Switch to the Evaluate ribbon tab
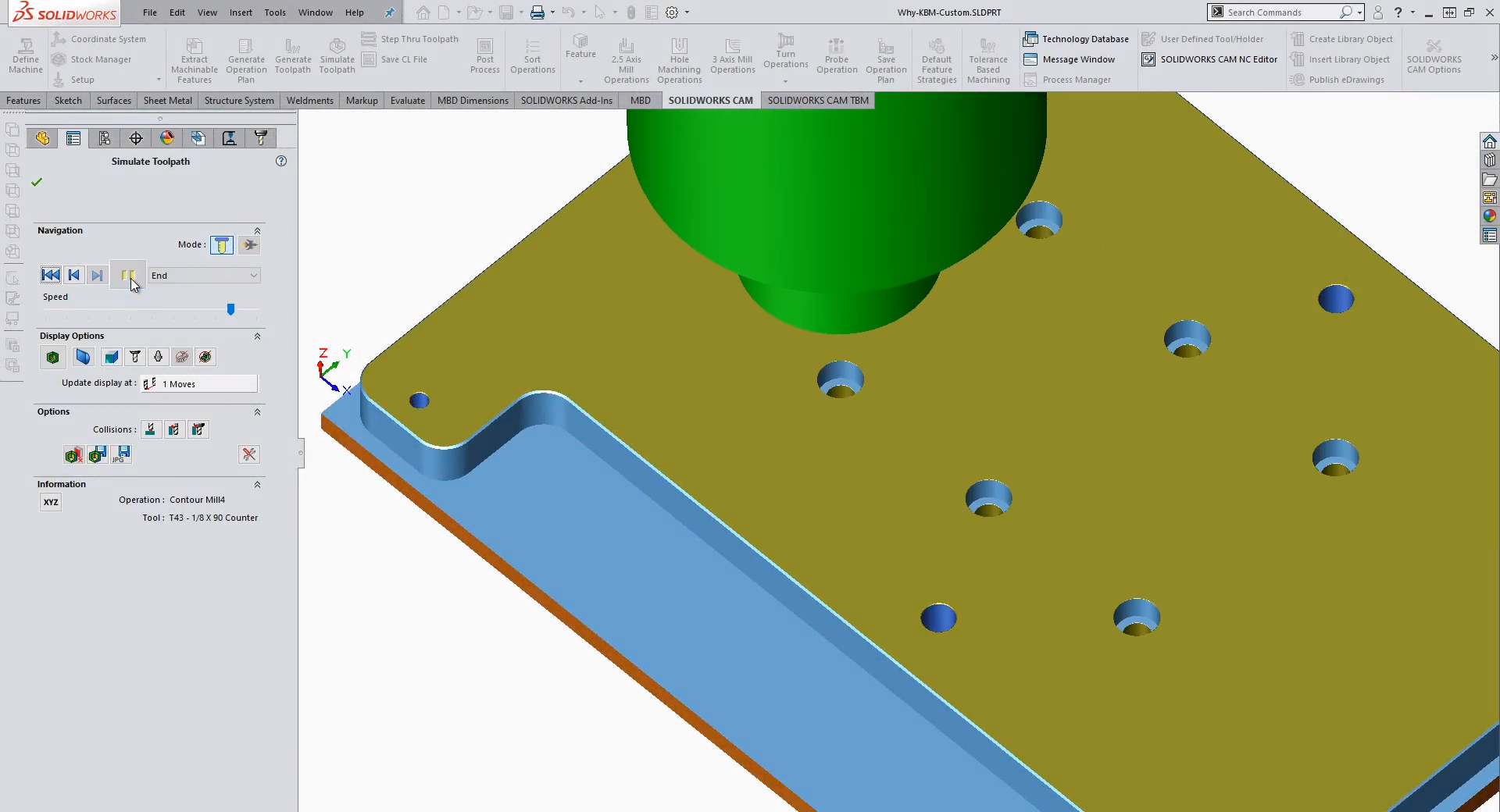1500x812 pixels. point(408,101)
